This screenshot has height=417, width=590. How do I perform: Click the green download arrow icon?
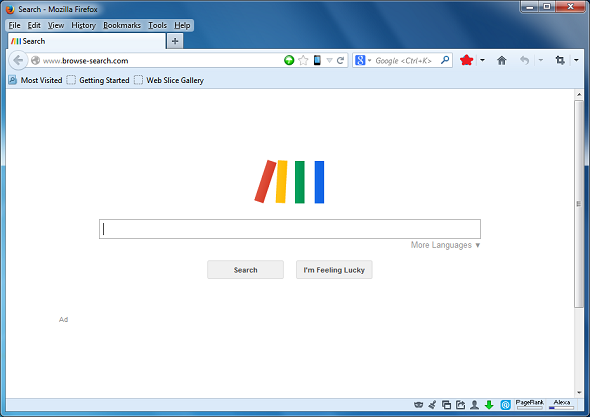click(x=489, y=405)
